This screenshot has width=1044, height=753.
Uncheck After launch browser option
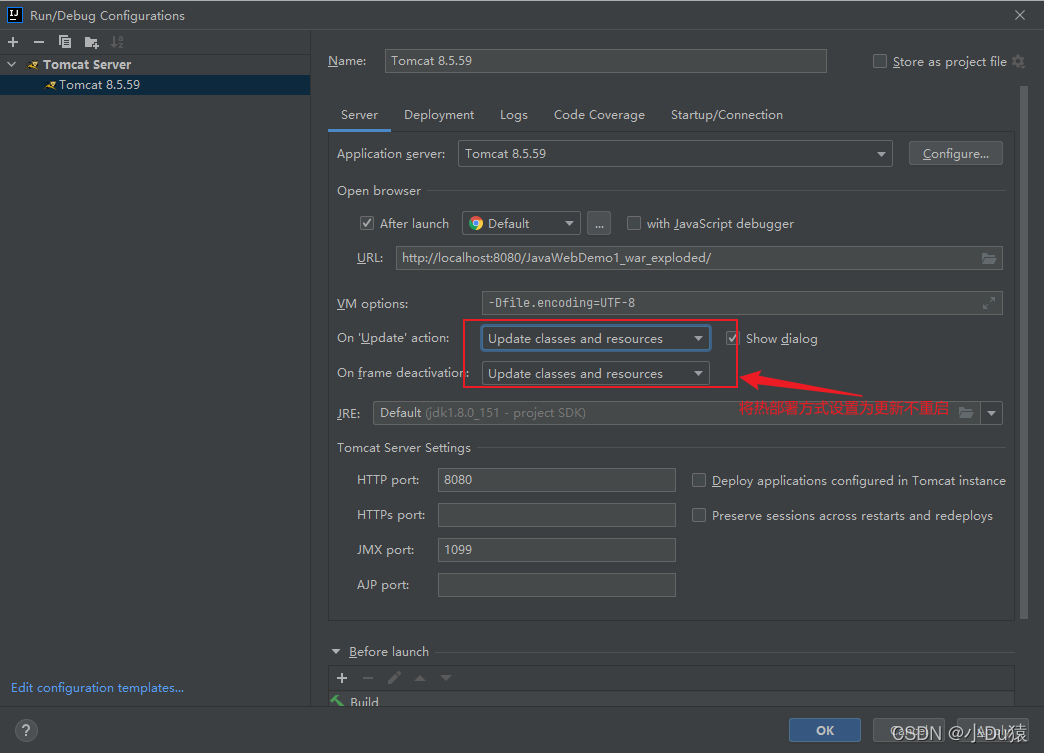(367, 224)
